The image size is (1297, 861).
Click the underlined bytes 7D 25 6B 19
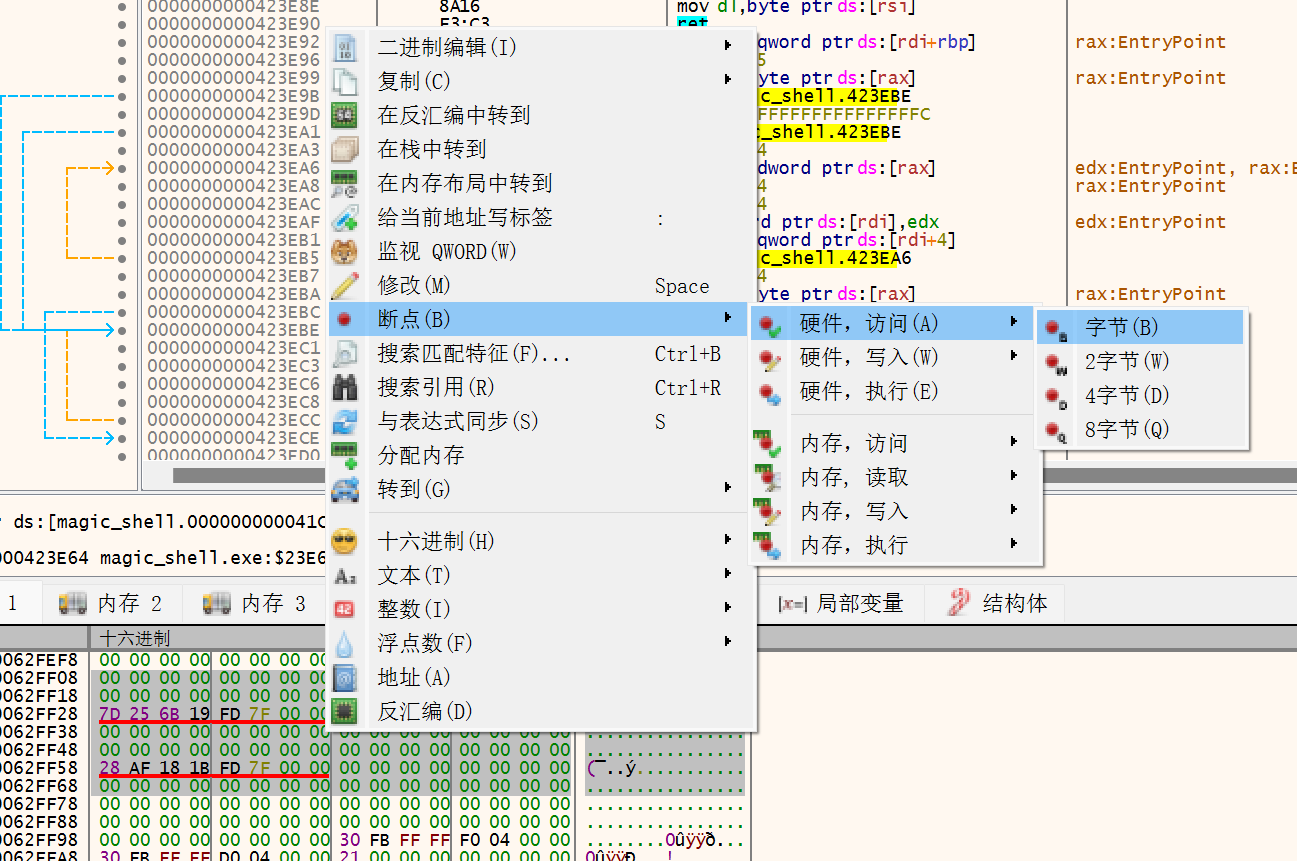click(x=155, y=713)
